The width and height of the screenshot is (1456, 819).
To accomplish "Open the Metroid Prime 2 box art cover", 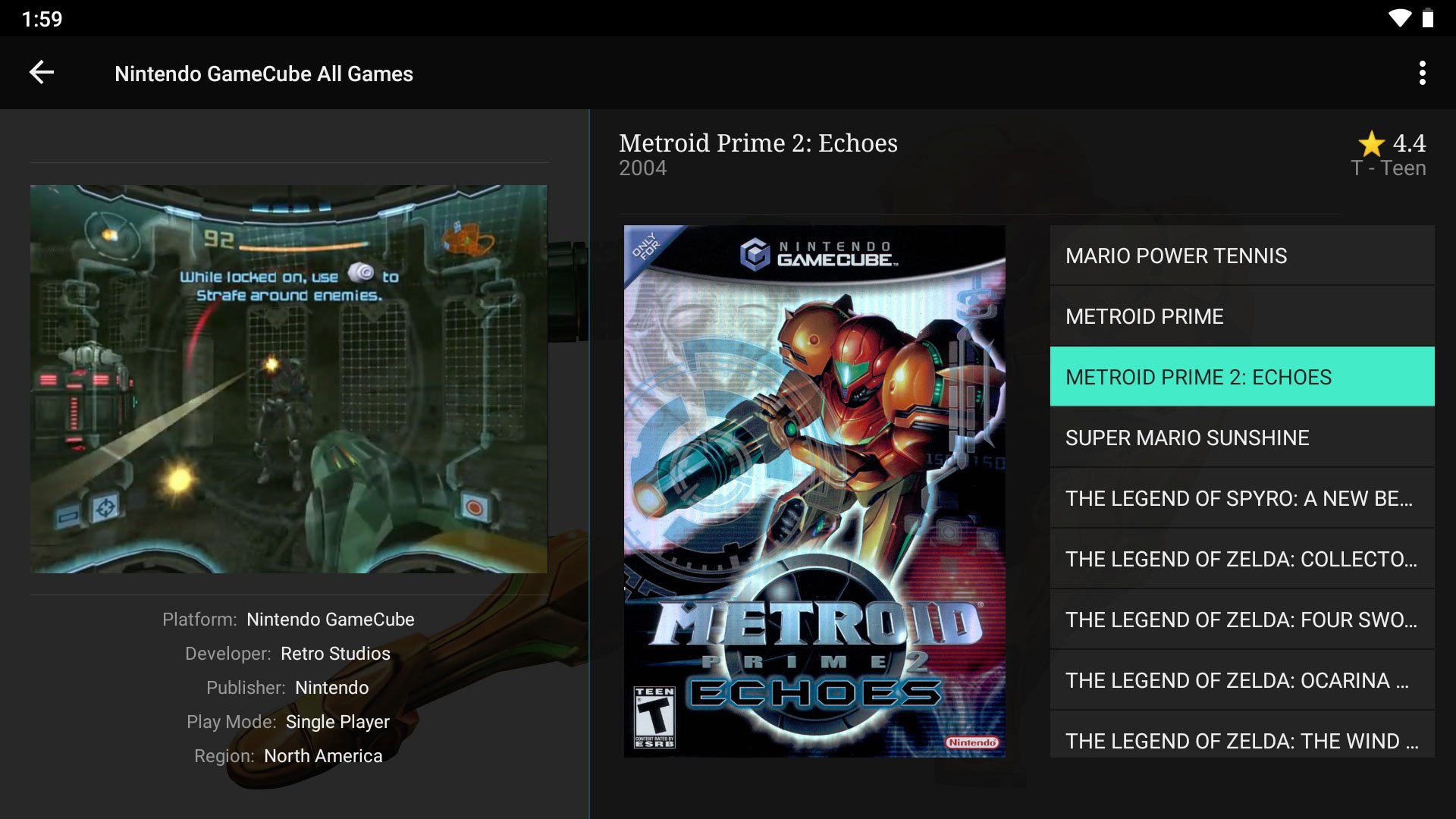I will tap(814, 491).
